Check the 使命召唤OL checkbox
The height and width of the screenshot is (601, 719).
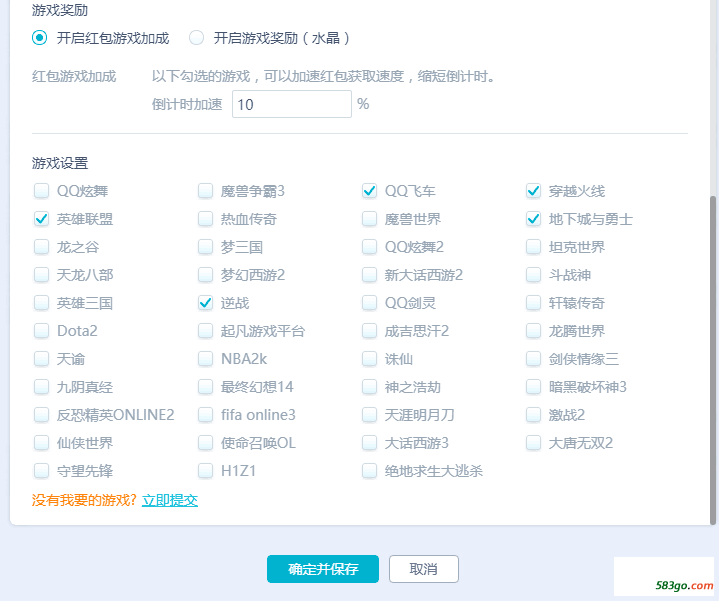[205, 443]
